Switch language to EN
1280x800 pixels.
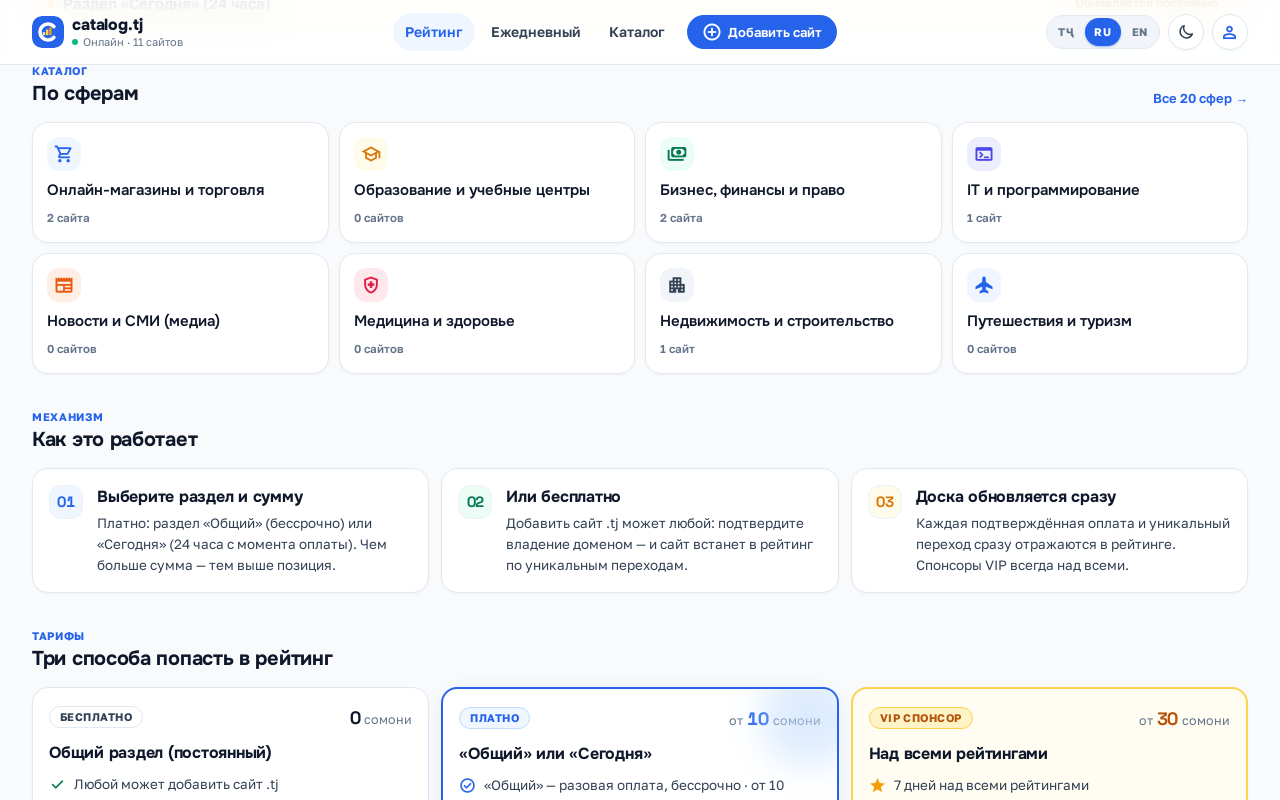pyautogui.click(x=1140, y=32)
